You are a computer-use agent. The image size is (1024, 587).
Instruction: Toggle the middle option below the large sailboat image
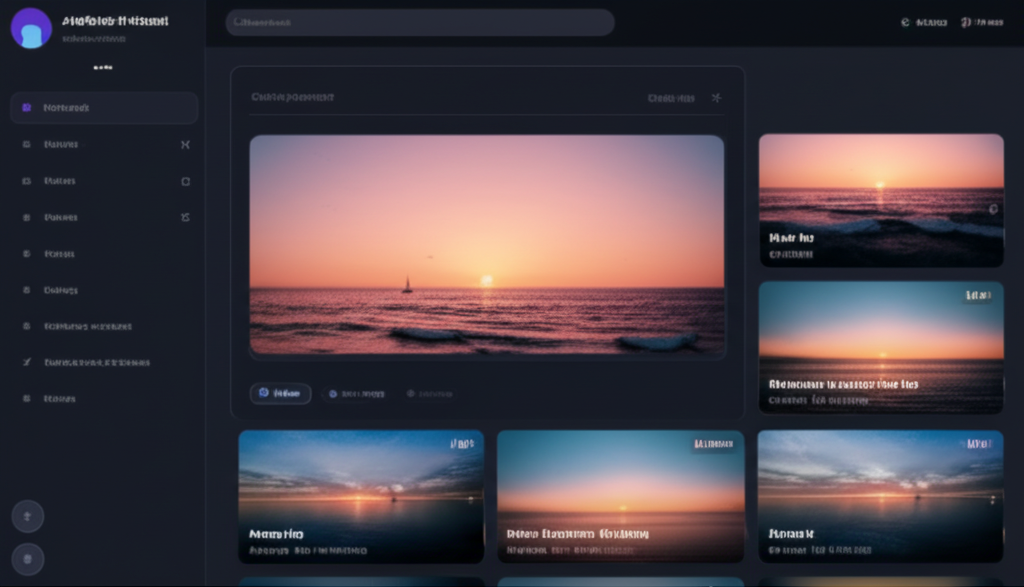(356, 394)
